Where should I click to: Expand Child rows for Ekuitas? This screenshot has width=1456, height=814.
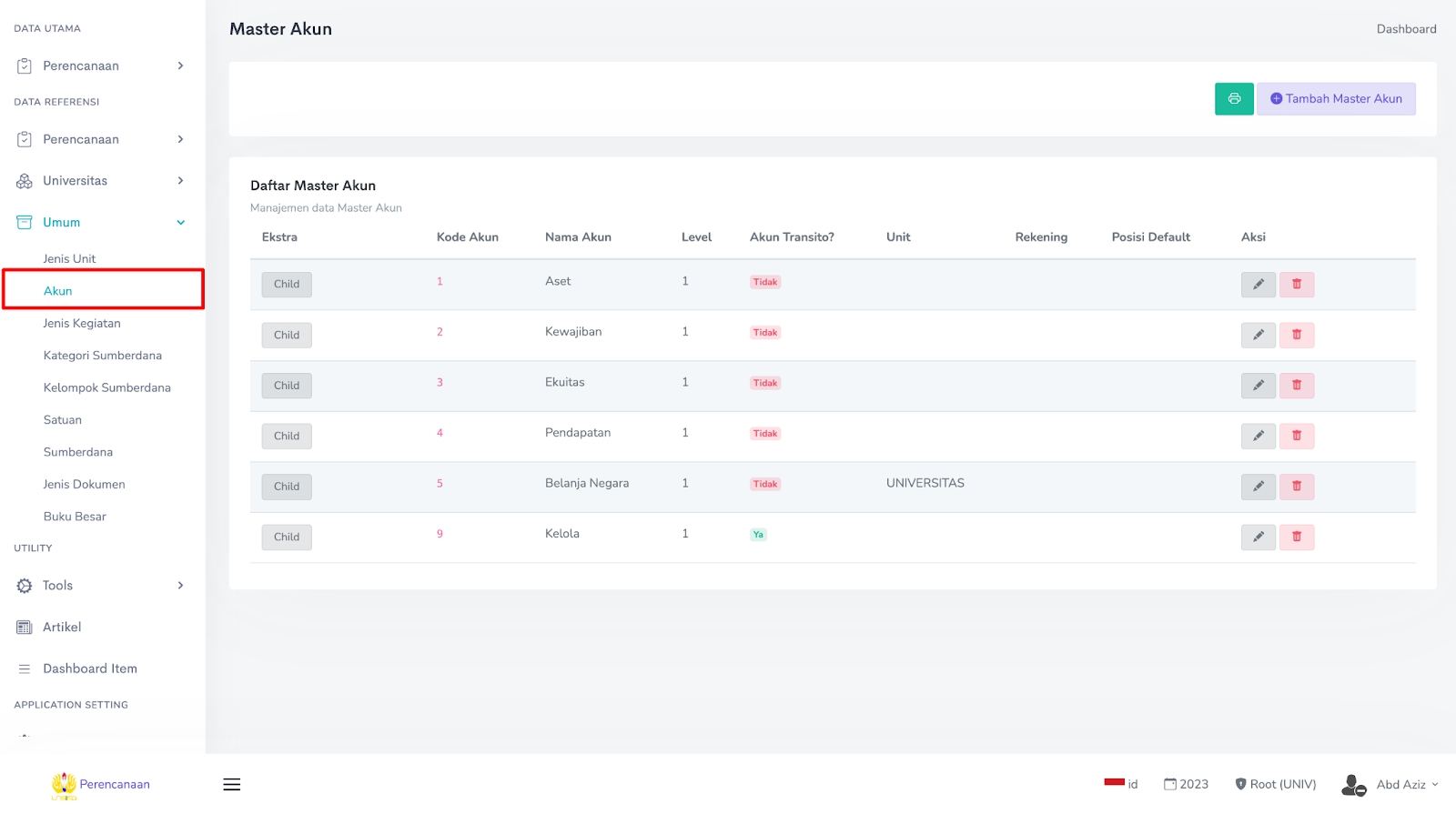click(x=287, y=386)
